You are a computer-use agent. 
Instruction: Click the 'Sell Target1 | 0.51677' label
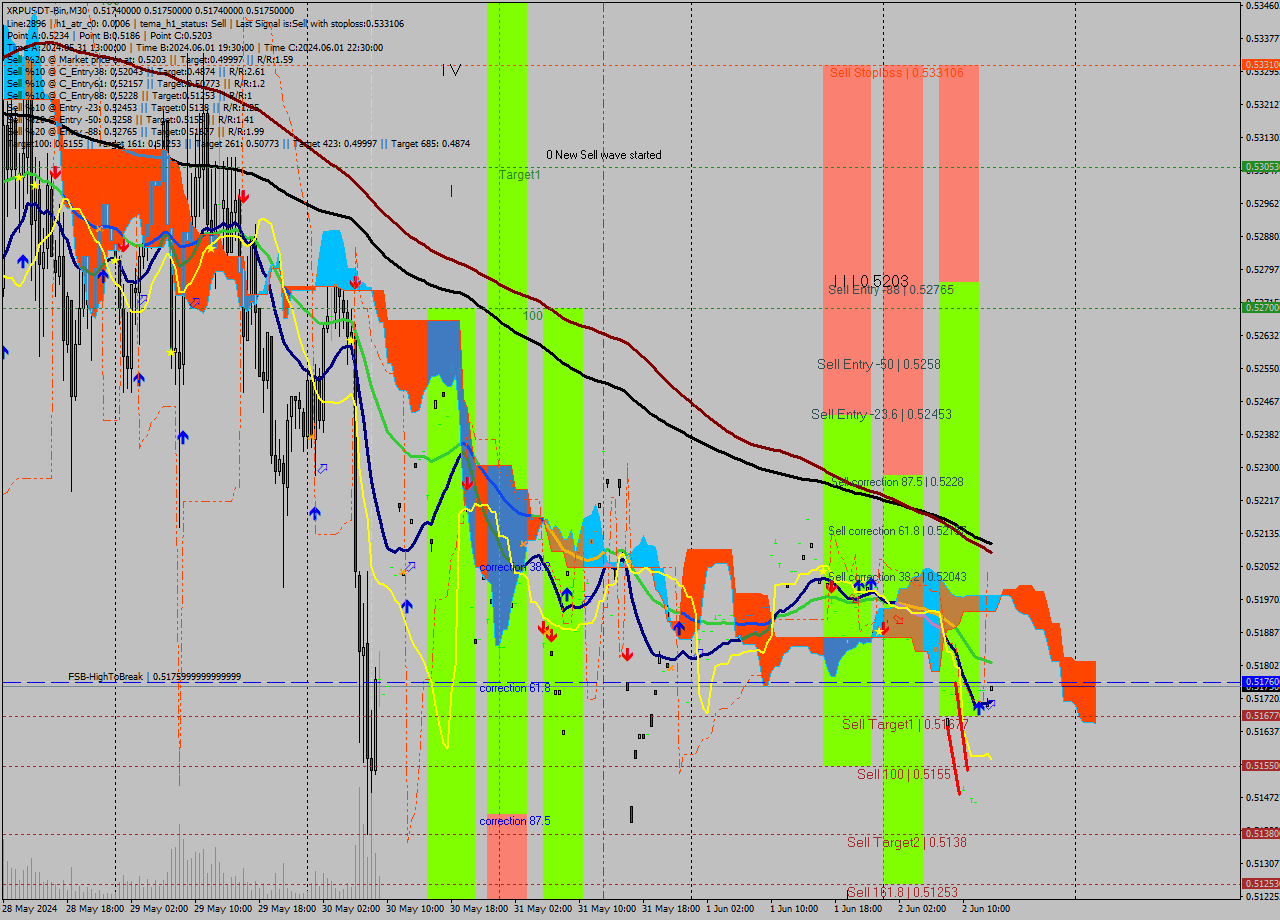(905, 724)
